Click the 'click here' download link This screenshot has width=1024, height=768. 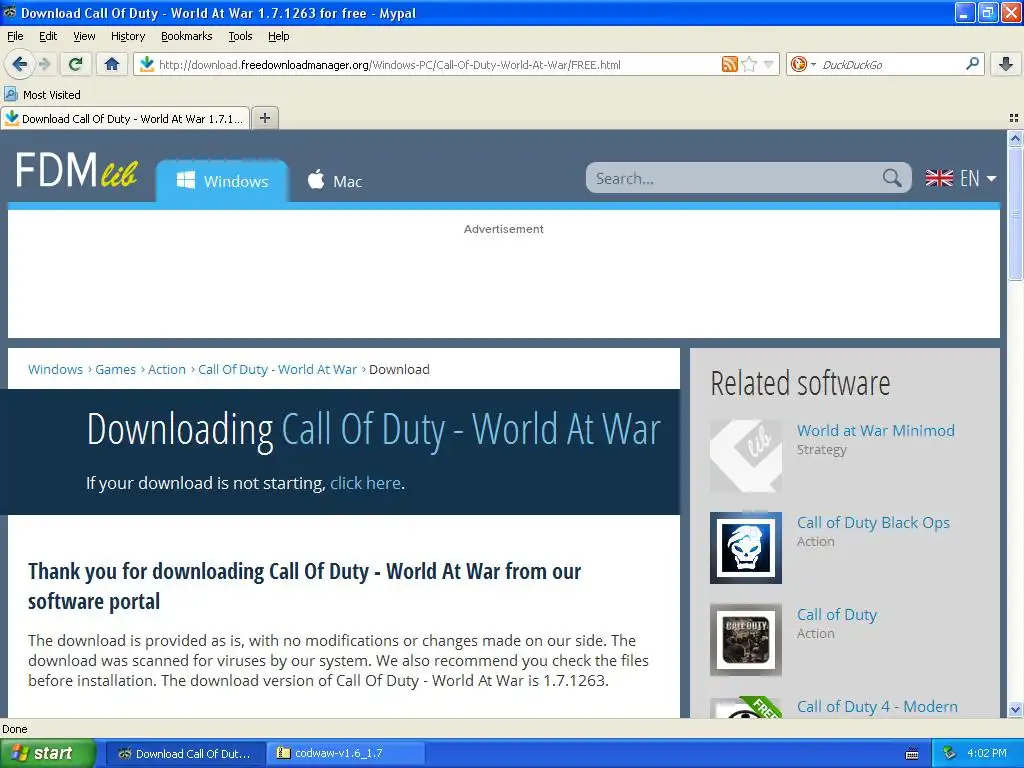(x=365, y=483)
